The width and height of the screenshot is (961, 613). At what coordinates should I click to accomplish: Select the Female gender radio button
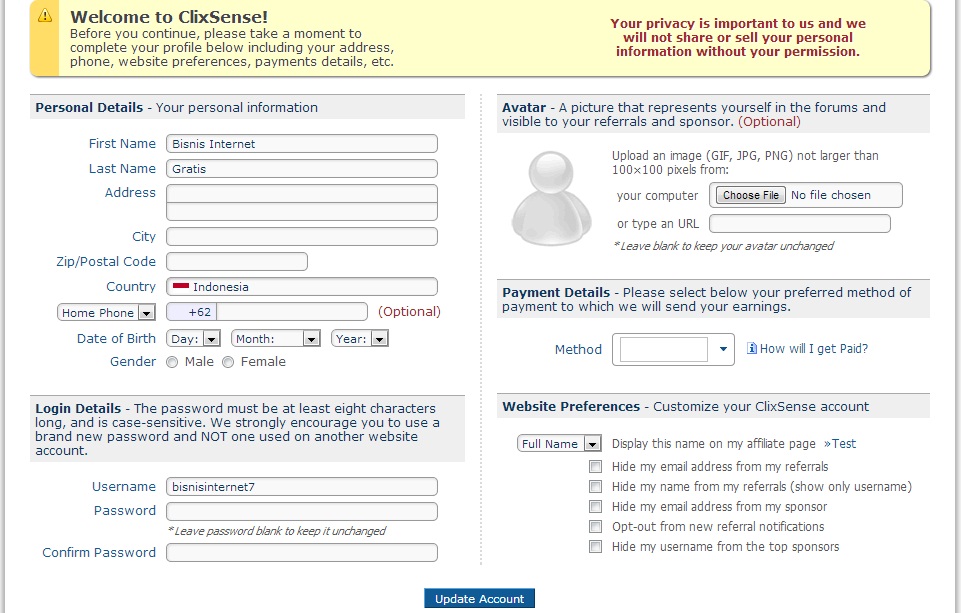(x=228, y=362)
